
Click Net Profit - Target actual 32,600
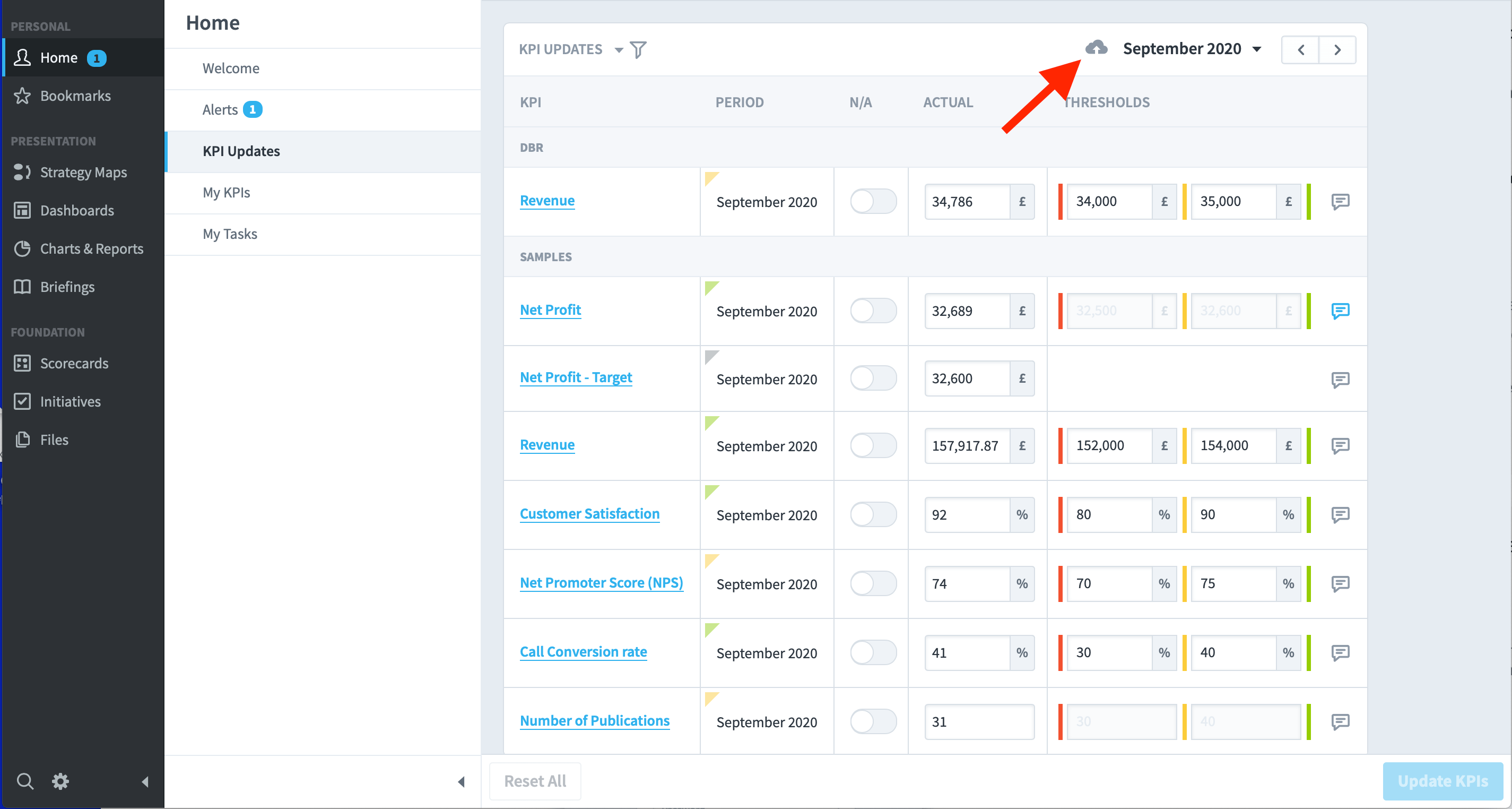tap(967, 378)
